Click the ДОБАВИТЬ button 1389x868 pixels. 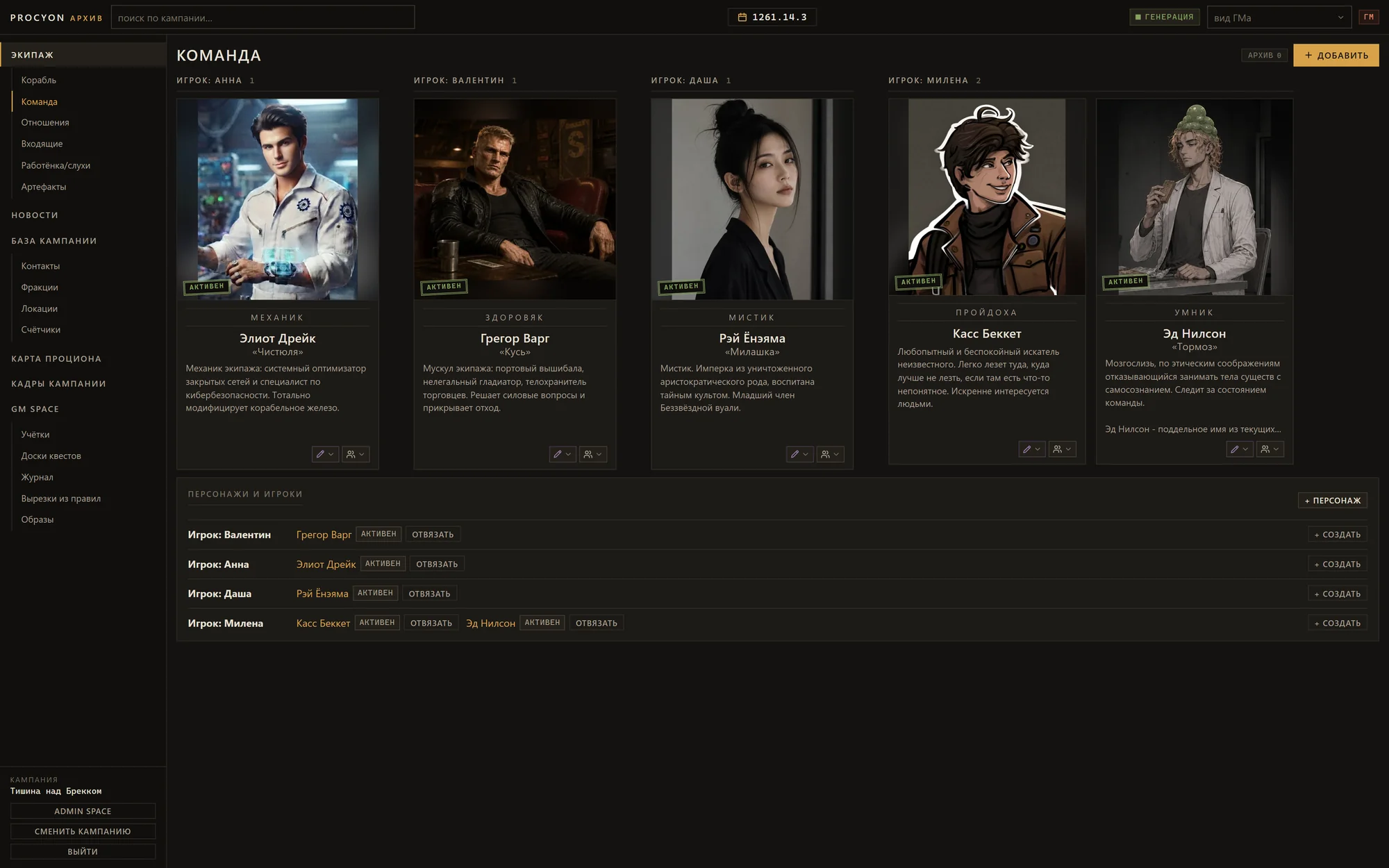pos(1336,56)
